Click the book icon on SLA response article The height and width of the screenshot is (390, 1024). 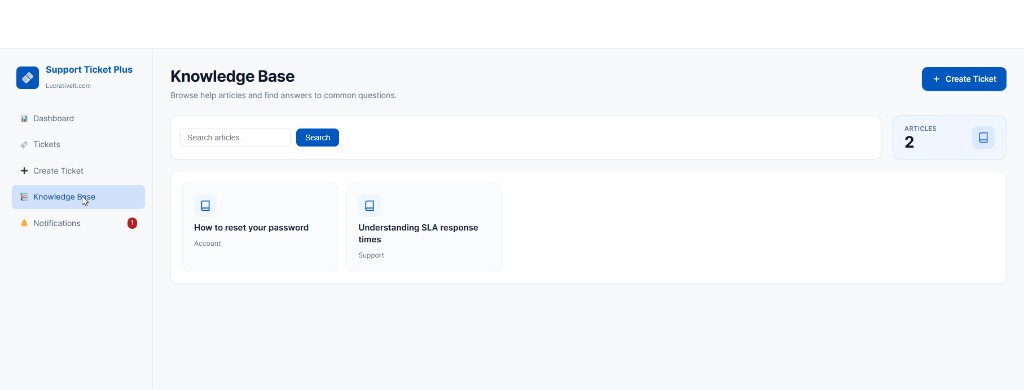pyautogui.click(x=369, y=206)
